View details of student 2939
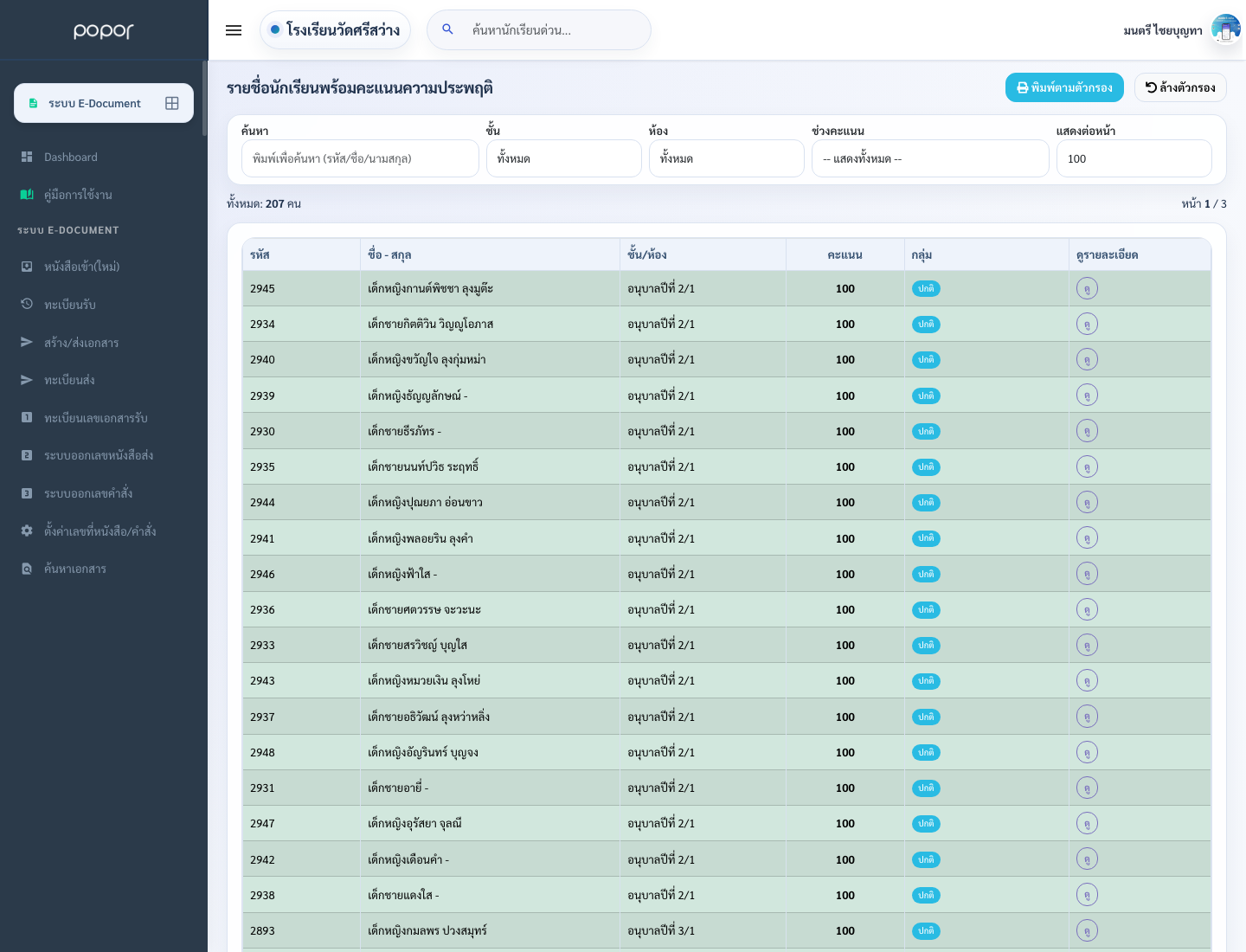 [x=1087, y=396]
